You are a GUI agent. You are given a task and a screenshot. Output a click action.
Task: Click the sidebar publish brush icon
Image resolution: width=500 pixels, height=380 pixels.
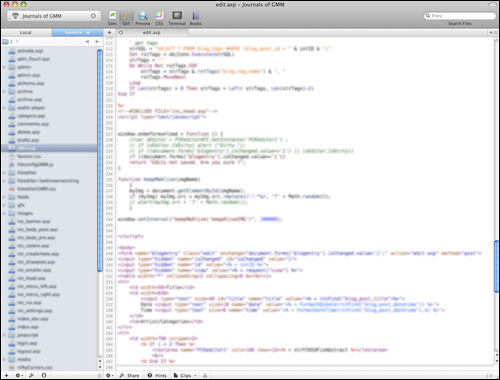pyautogui.click(x=31, y=375)
